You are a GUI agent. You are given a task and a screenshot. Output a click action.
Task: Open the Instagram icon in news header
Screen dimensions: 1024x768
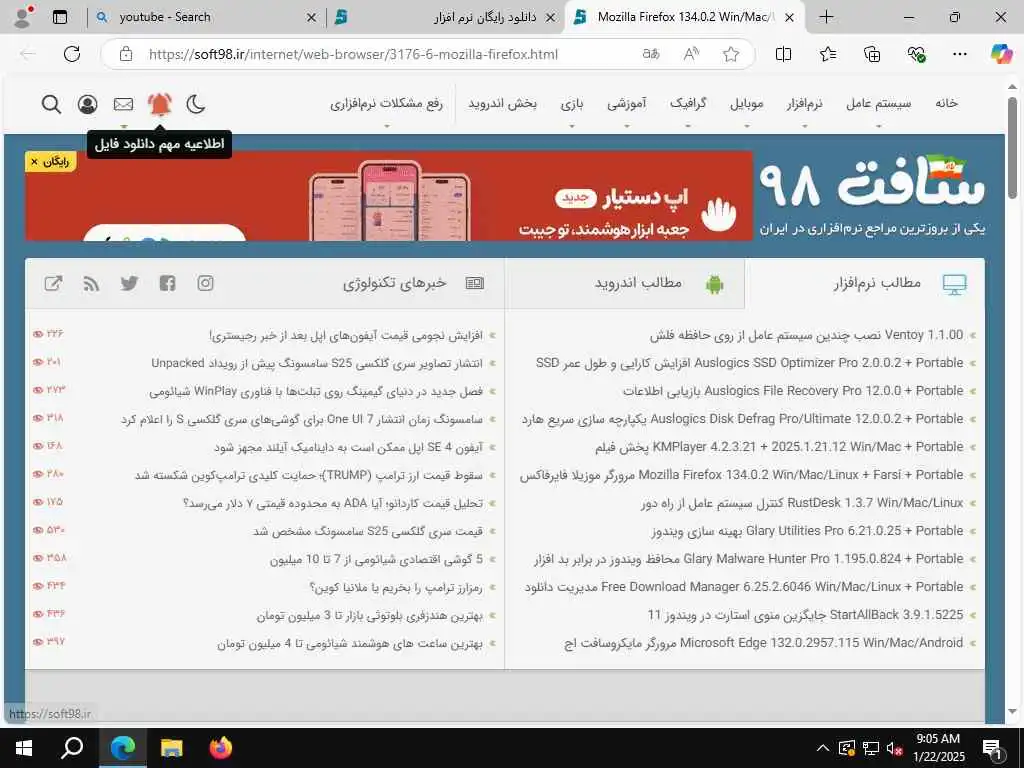206,283
